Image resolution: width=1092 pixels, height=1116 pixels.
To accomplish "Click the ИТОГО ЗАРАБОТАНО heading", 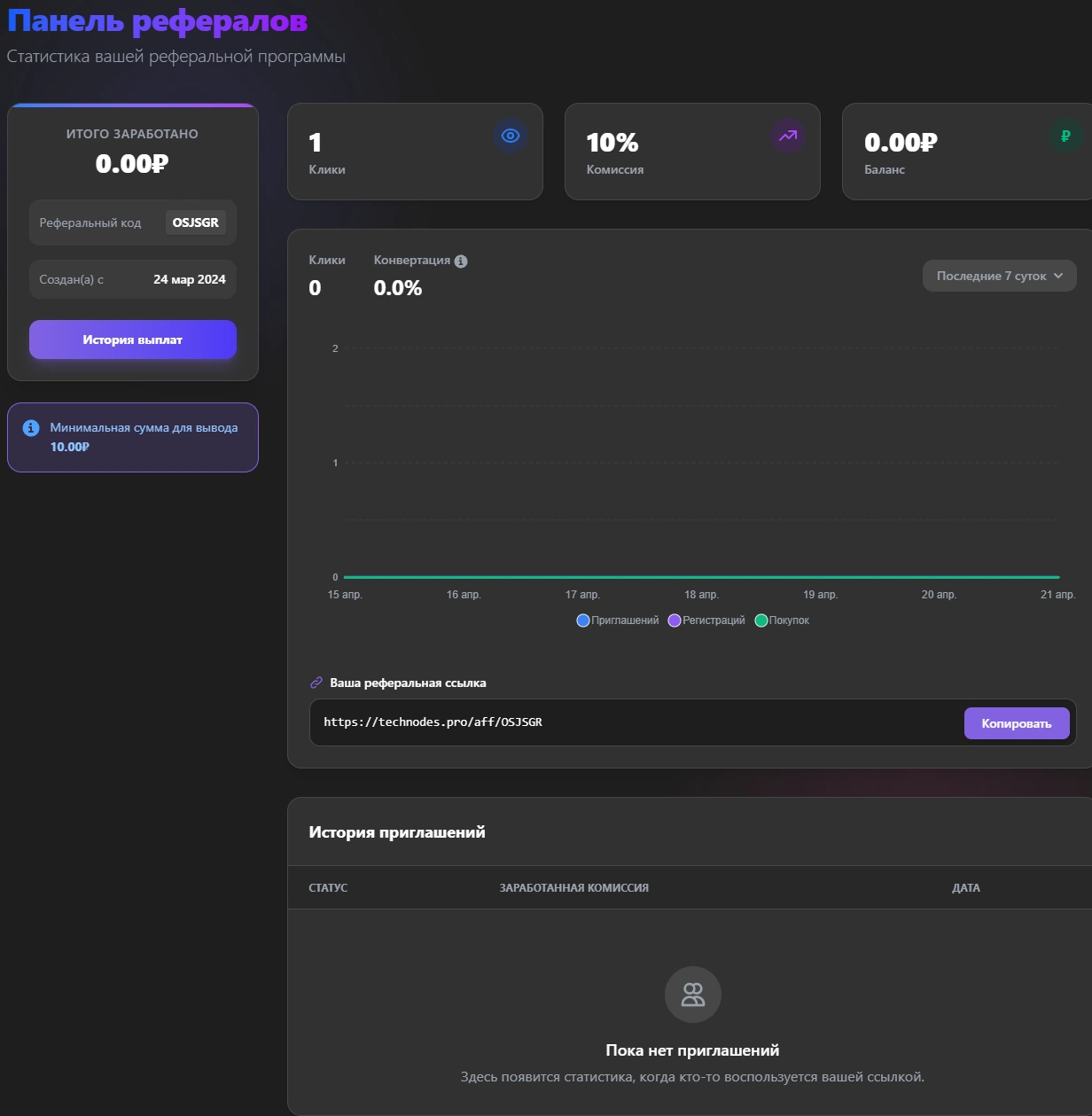I will [132, 134].
